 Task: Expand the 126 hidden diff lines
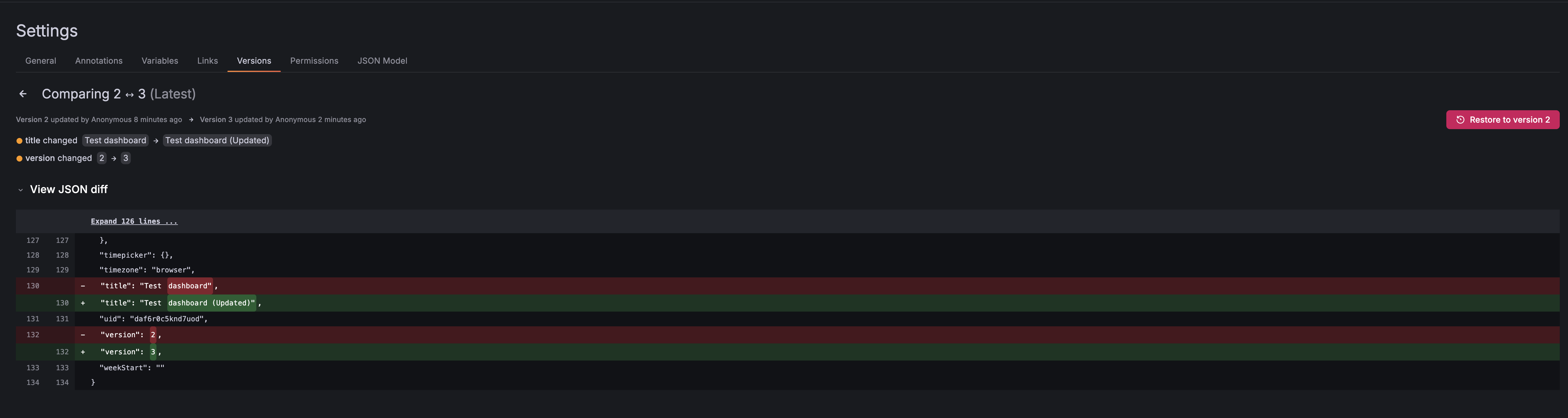134,220
